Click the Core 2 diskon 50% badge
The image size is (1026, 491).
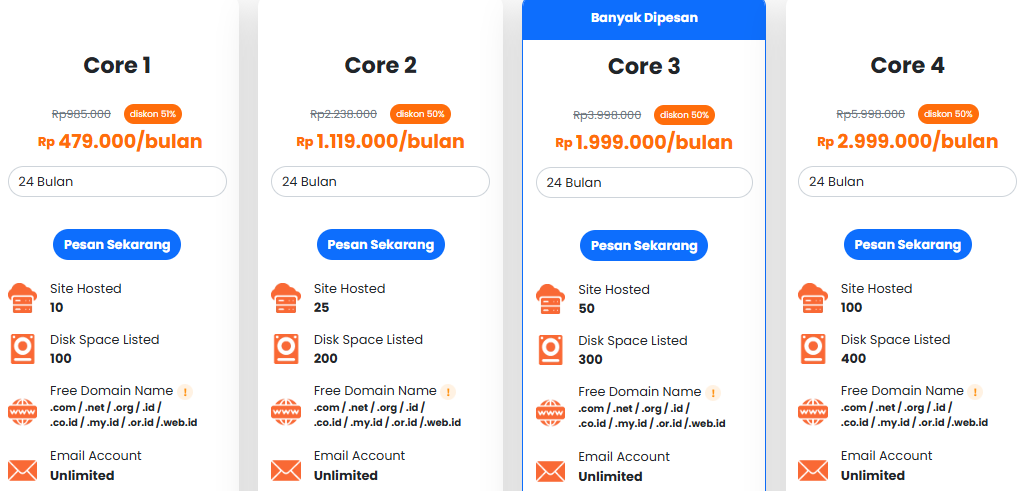[420, 114]
